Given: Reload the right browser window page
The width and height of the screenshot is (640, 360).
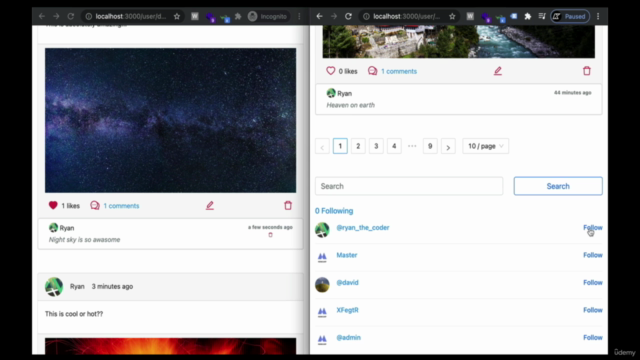Looking at the screenshot, I should click(x=348, y=16).
